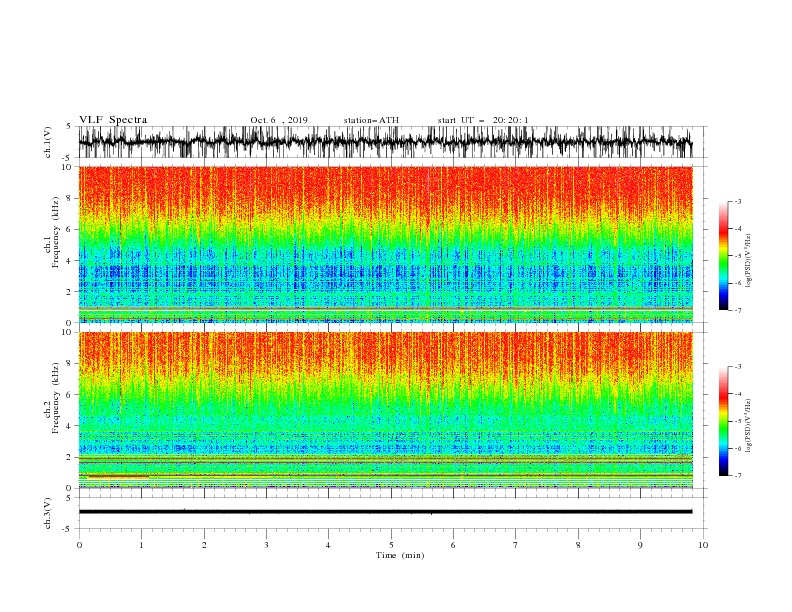Image resolution: width=792 pixels, height=612 pixels.
Task: Click the time axis tick label "7"
Action: tap(516, 545)
